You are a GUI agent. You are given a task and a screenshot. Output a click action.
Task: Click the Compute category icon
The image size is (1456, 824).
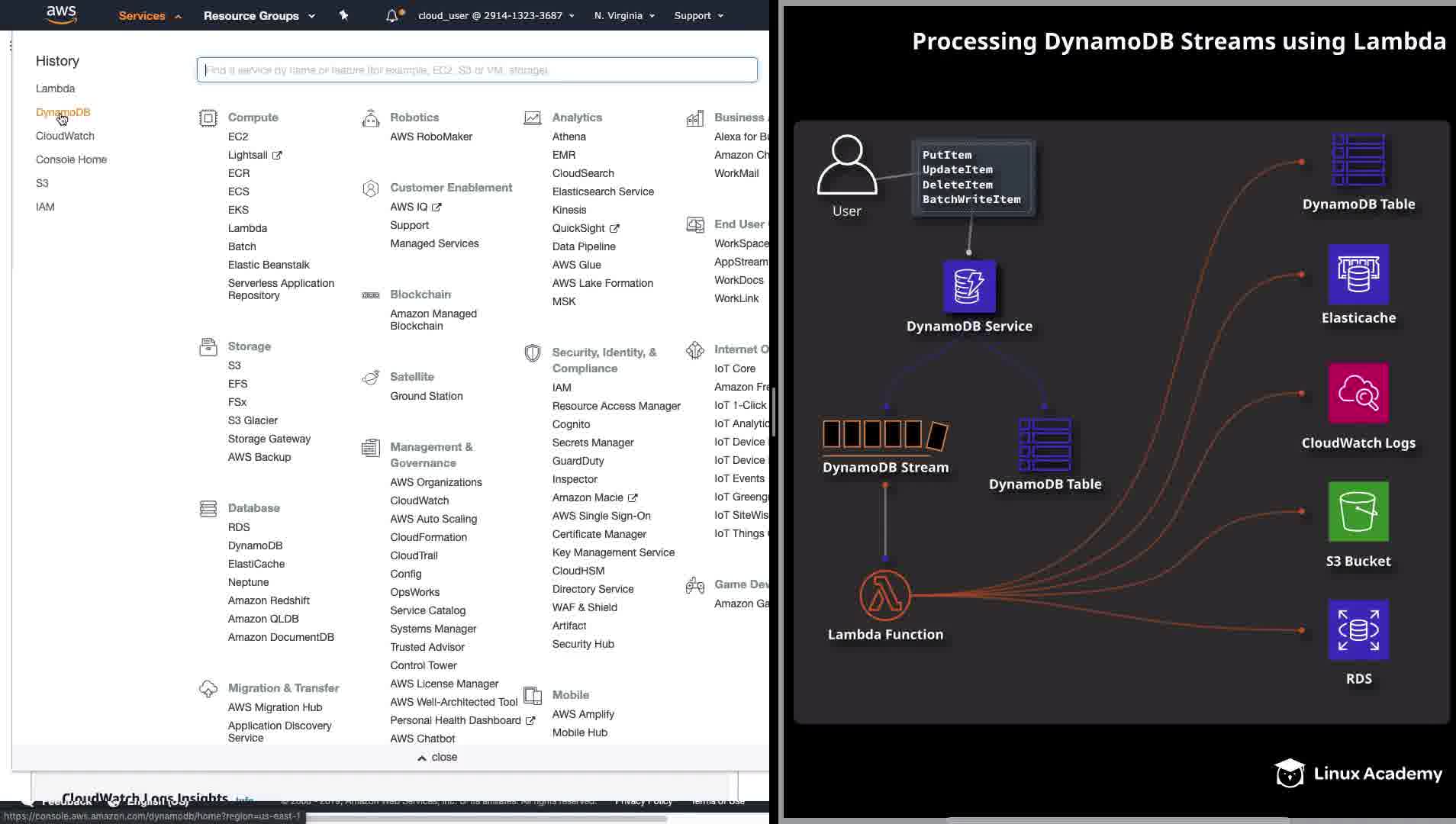click(208, 118)
